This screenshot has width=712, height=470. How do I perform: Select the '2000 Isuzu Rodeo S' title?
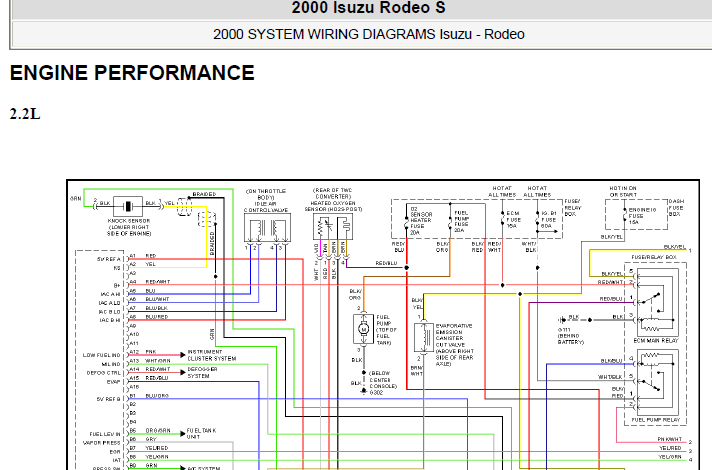(x=368, y=7)
